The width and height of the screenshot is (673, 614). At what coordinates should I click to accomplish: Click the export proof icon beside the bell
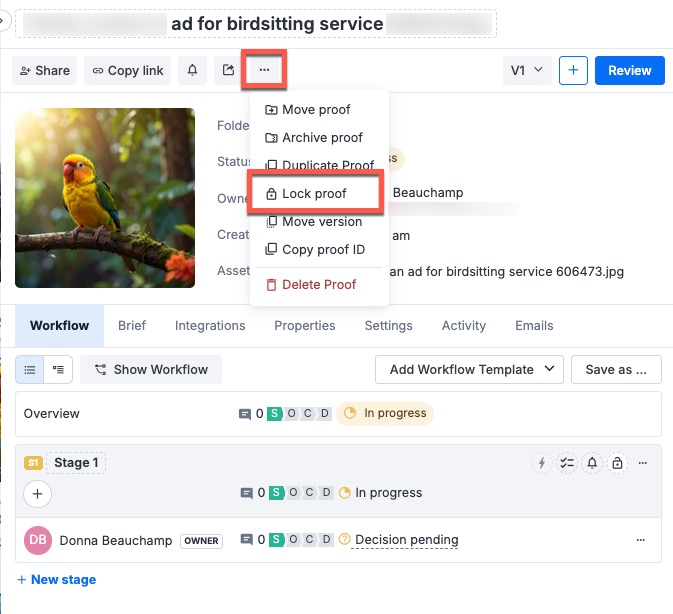pyautogui.click(x=228, y=70)
